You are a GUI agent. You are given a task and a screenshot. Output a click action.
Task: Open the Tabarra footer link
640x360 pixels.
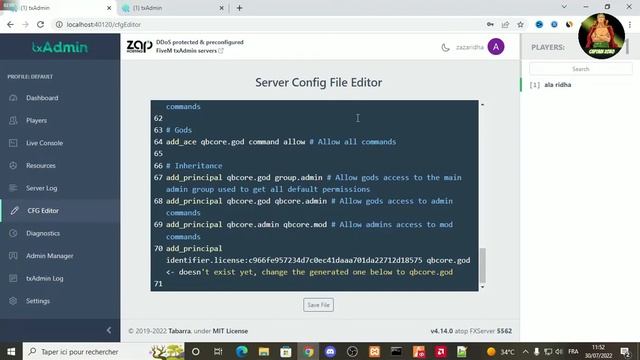coord(179,331)
